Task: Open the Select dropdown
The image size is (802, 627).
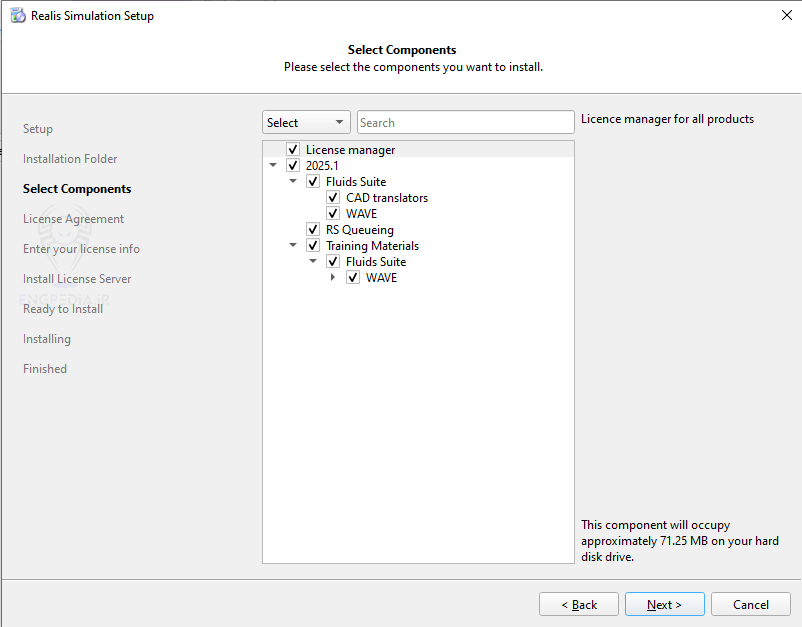Action: click(x=306, y=123)
